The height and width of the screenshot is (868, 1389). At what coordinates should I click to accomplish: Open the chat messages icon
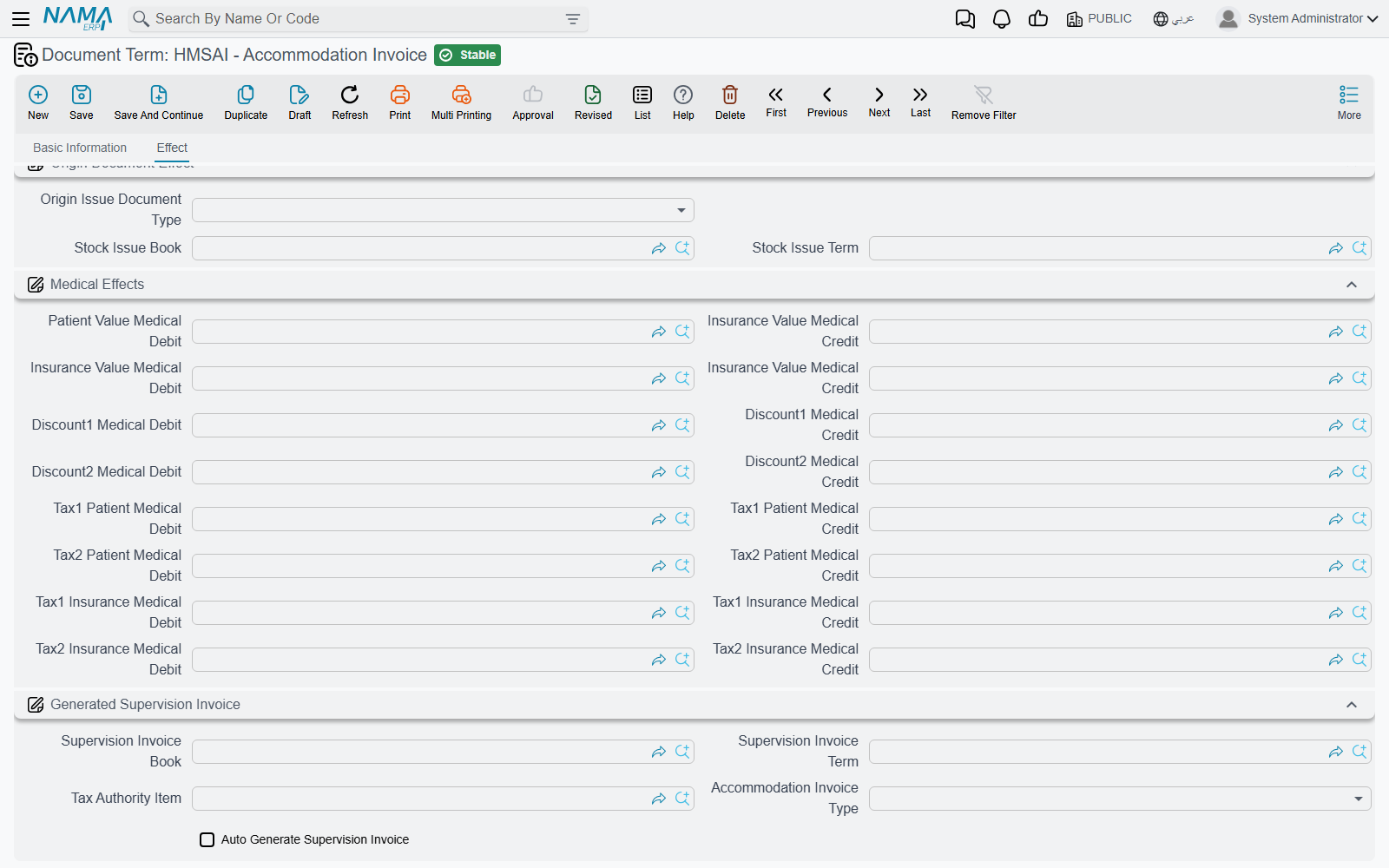965,19
